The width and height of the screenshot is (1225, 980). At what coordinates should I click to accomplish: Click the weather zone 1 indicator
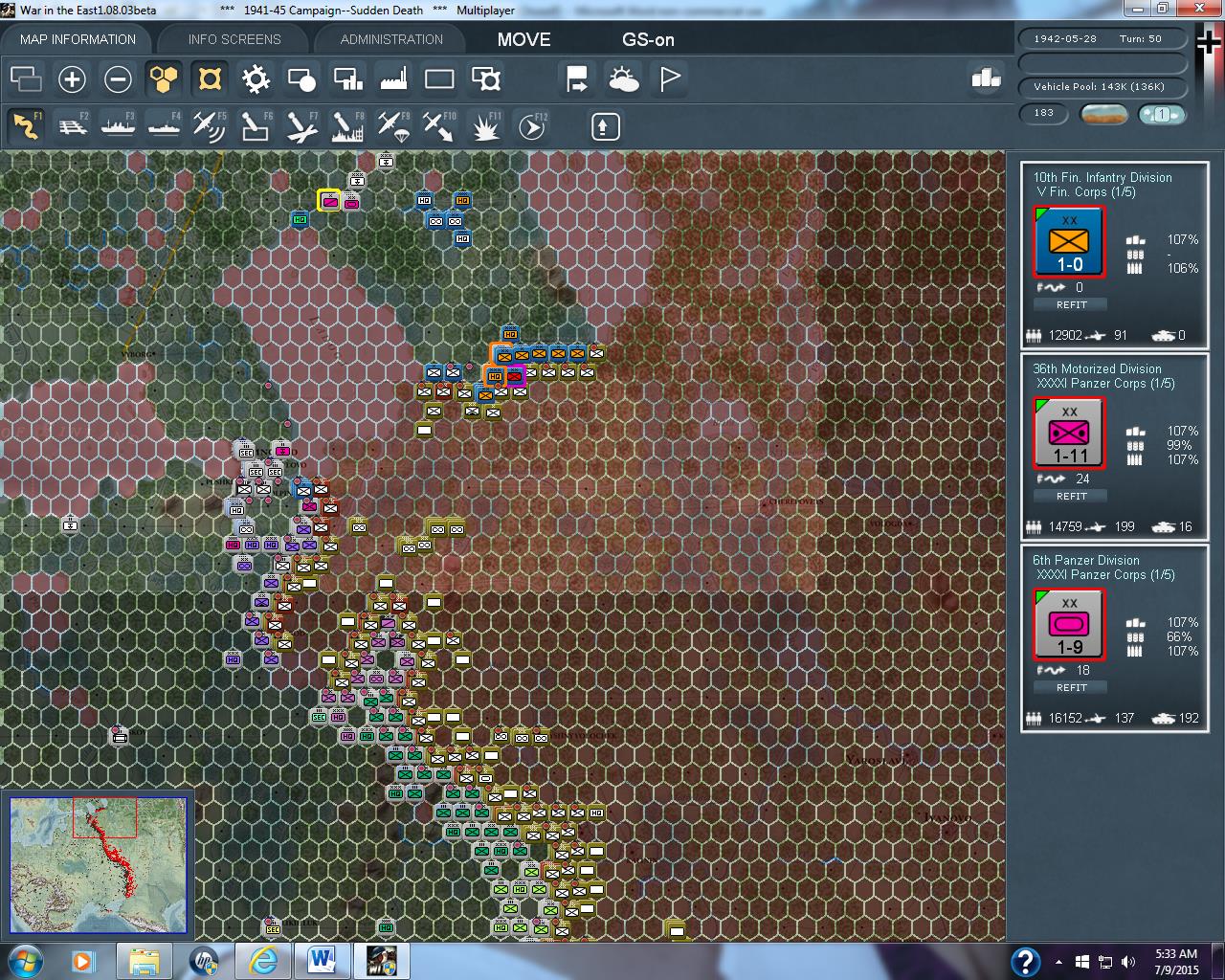(x=1161, y=114)
